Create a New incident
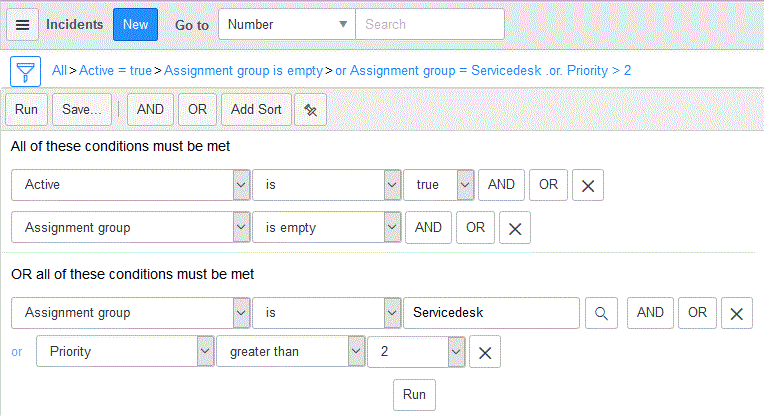The width and height of the screenshot is (764, 416). (x=135, y=24)
